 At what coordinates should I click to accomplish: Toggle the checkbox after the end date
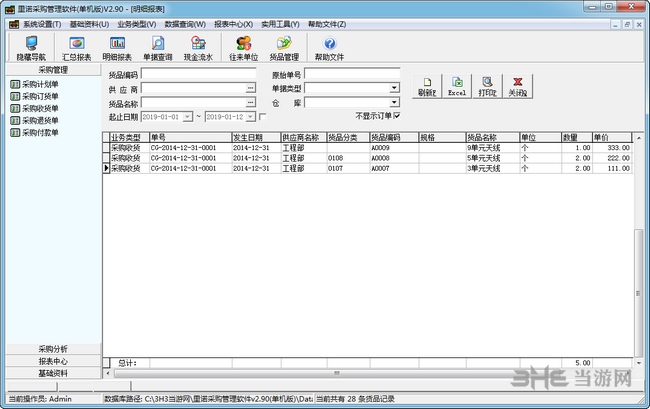pos(262,117)
